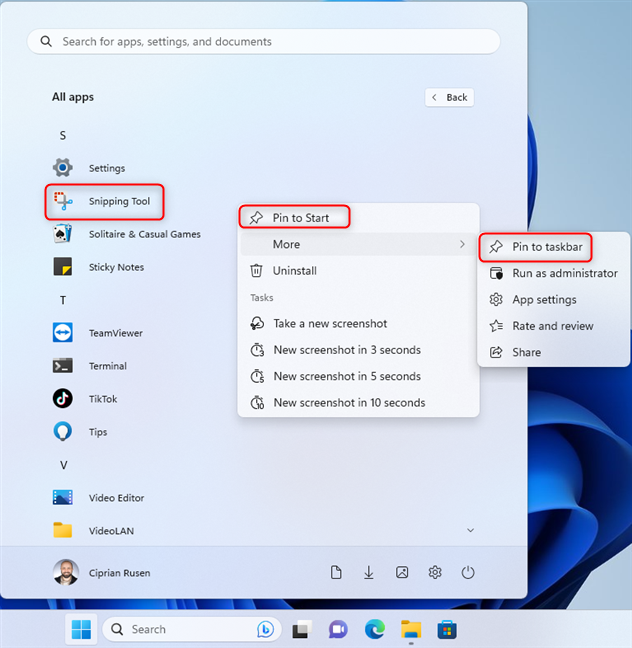Click the taskbar Search field
This screenshot has height=648, width=632.
(192, 629)
